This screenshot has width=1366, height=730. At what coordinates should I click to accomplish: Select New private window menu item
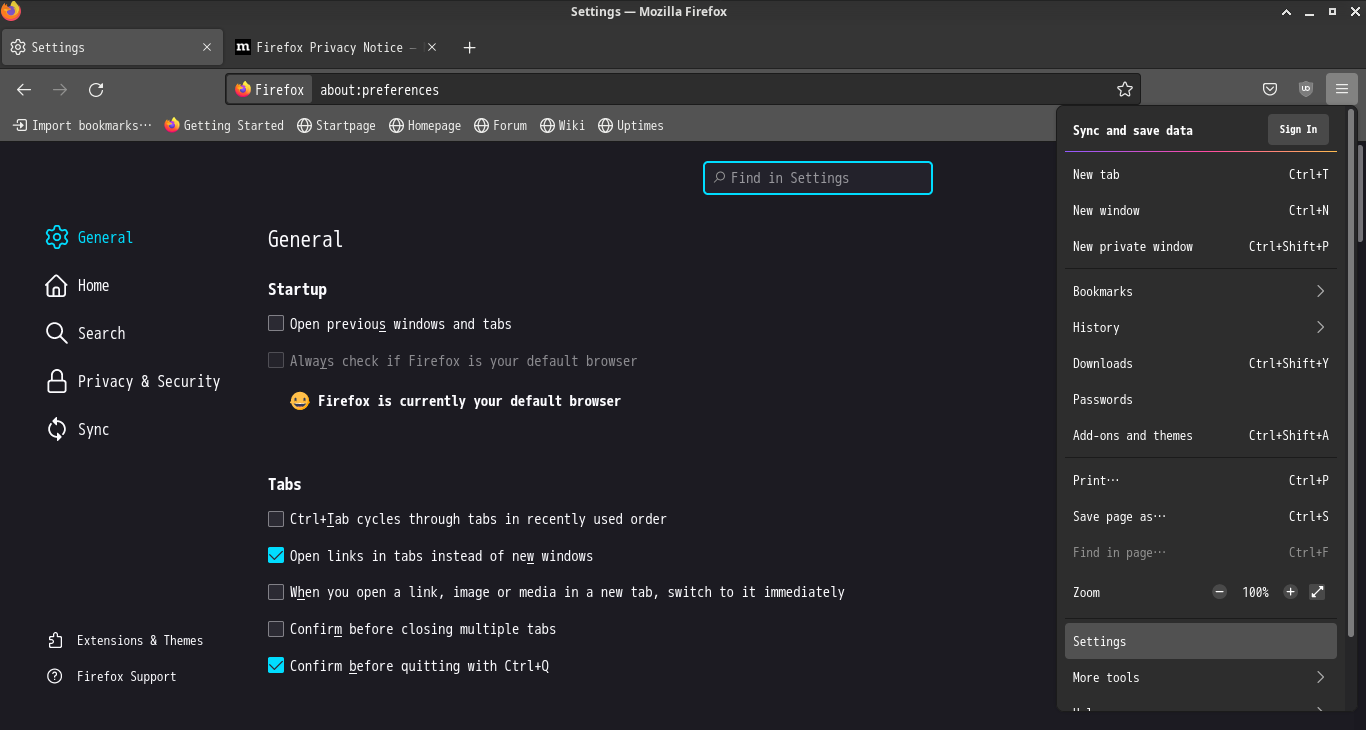click(x=1200, y=246)
